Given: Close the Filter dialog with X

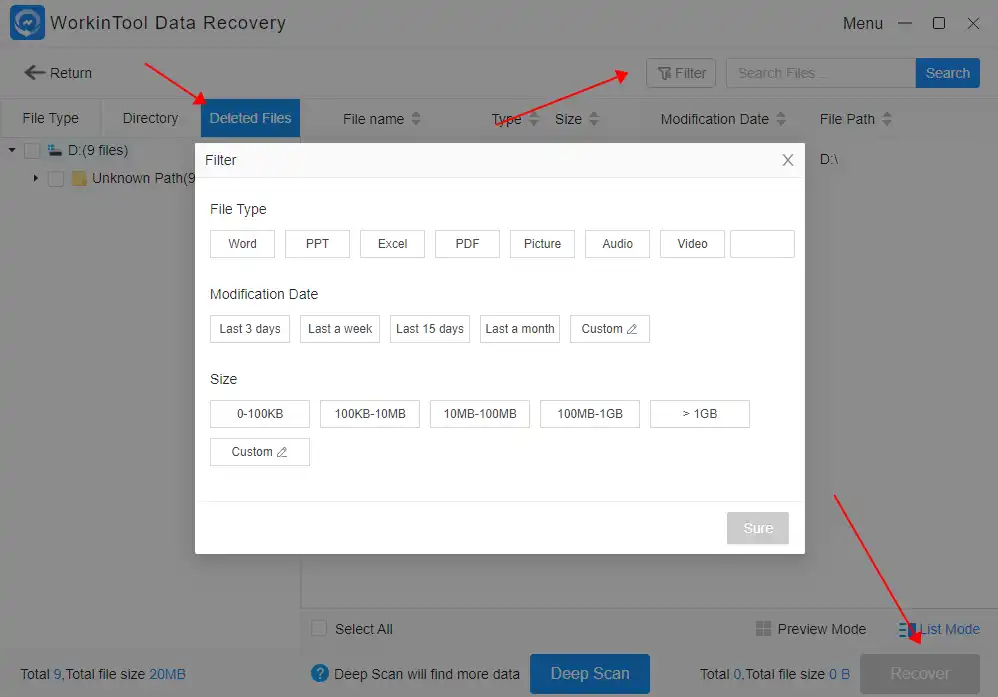Looking at the screenshot, I should click(x=787, y=160).
